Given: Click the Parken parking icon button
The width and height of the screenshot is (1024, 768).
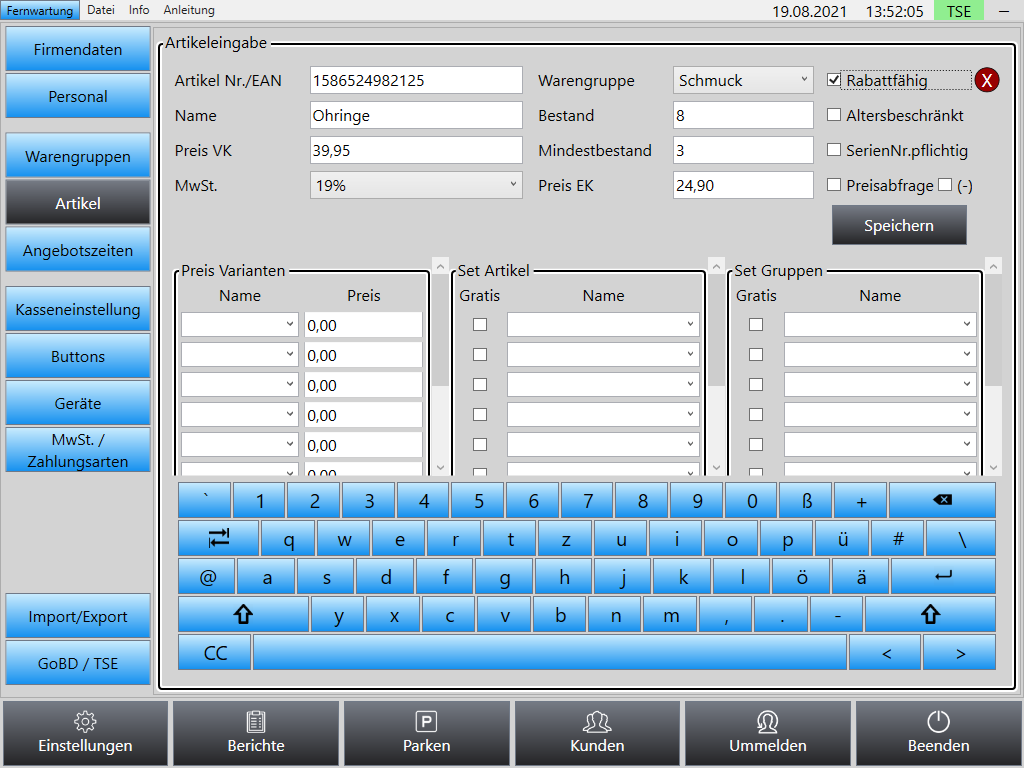Looking at the screenshot, I should [x=426, y=733].
